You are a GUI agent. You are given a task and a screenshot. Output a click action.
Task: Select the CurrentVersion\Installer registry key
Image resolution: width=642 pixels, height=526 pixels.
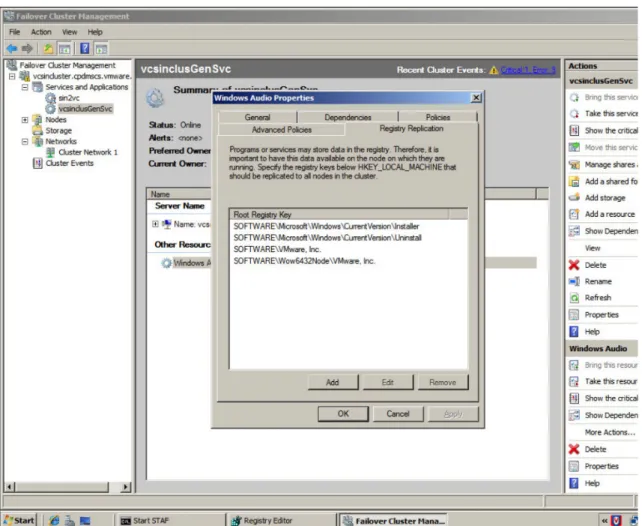click(326, 226)
